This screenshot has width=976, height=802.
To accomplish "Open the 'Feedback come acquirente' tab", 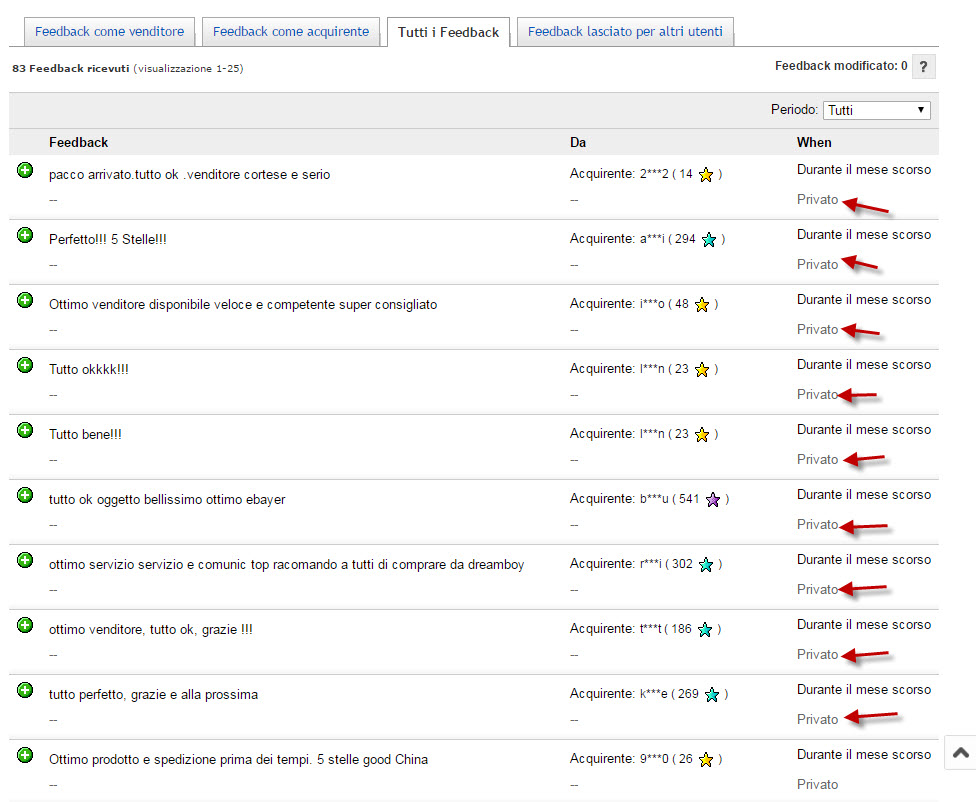I will tap(291, 32).
